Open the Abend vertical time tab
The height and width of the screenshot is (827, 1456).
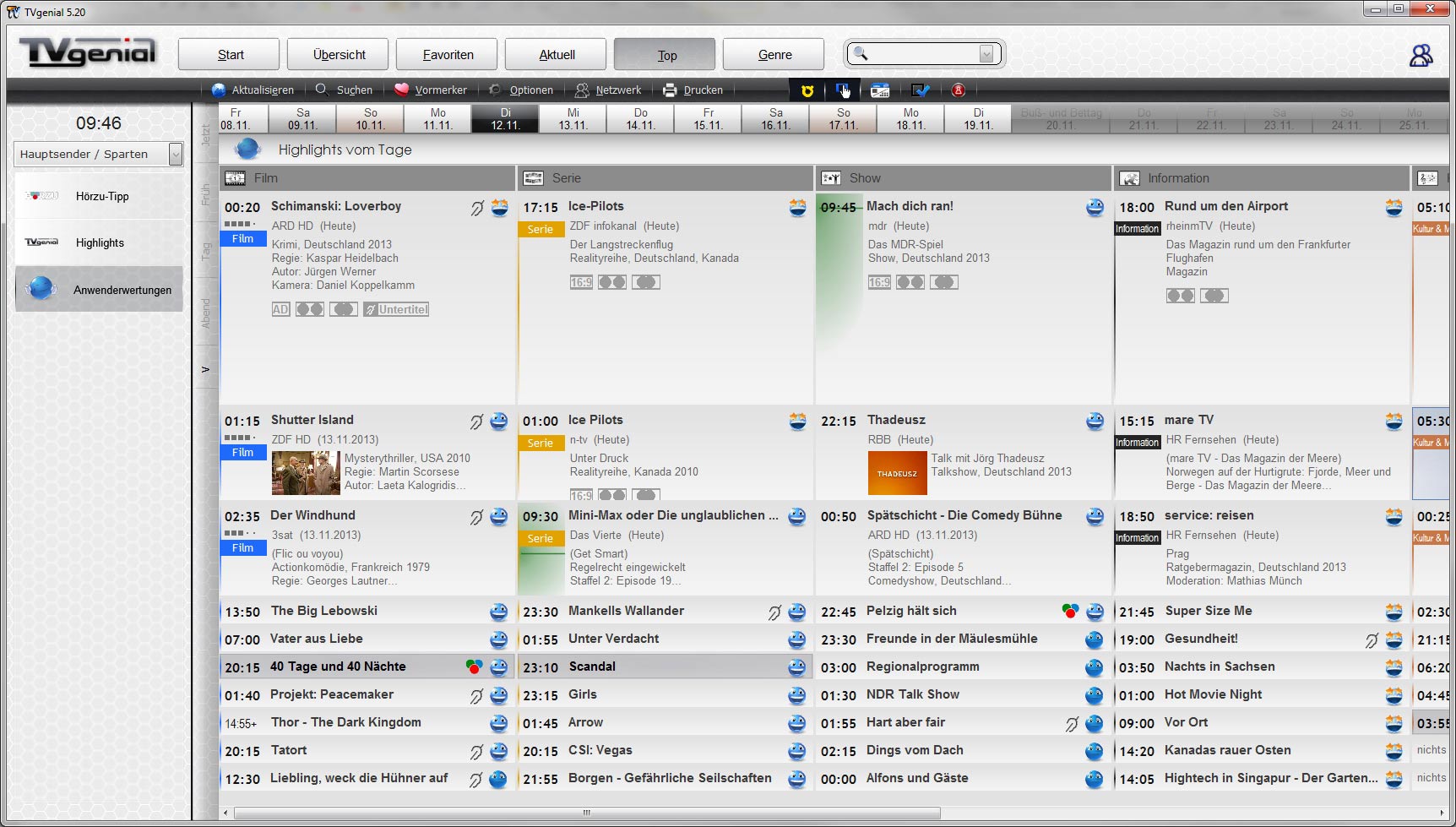pyautogui.click(x=205, y=313)
